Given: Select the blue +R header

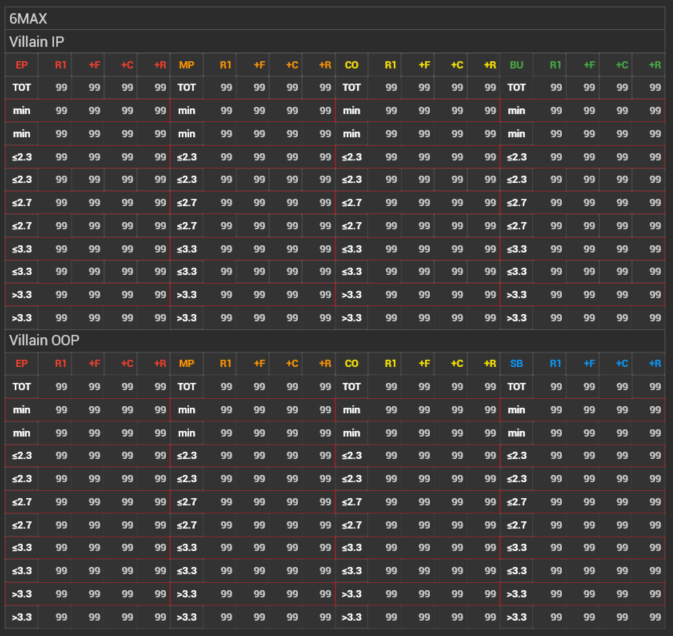Looking at the screenshot, I should pos(655,363).
